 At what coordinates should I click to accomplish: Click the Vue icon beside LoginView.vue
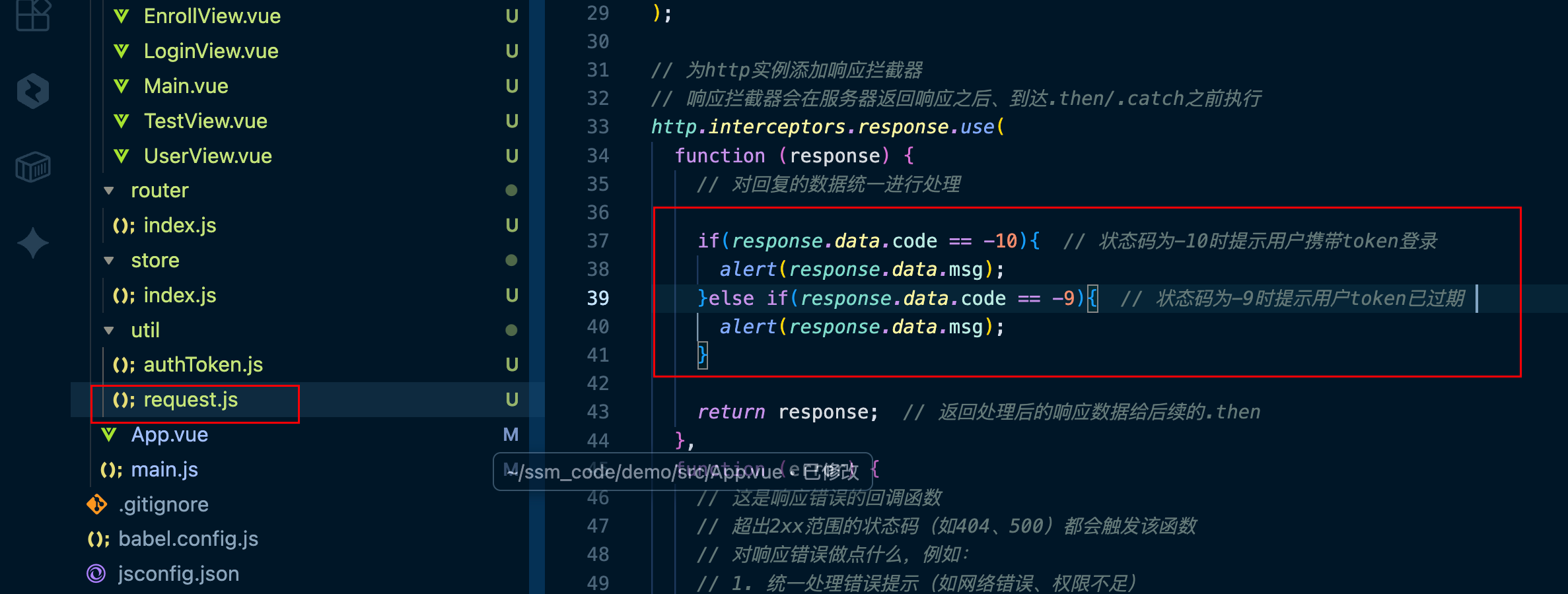[x=122, y=51]
